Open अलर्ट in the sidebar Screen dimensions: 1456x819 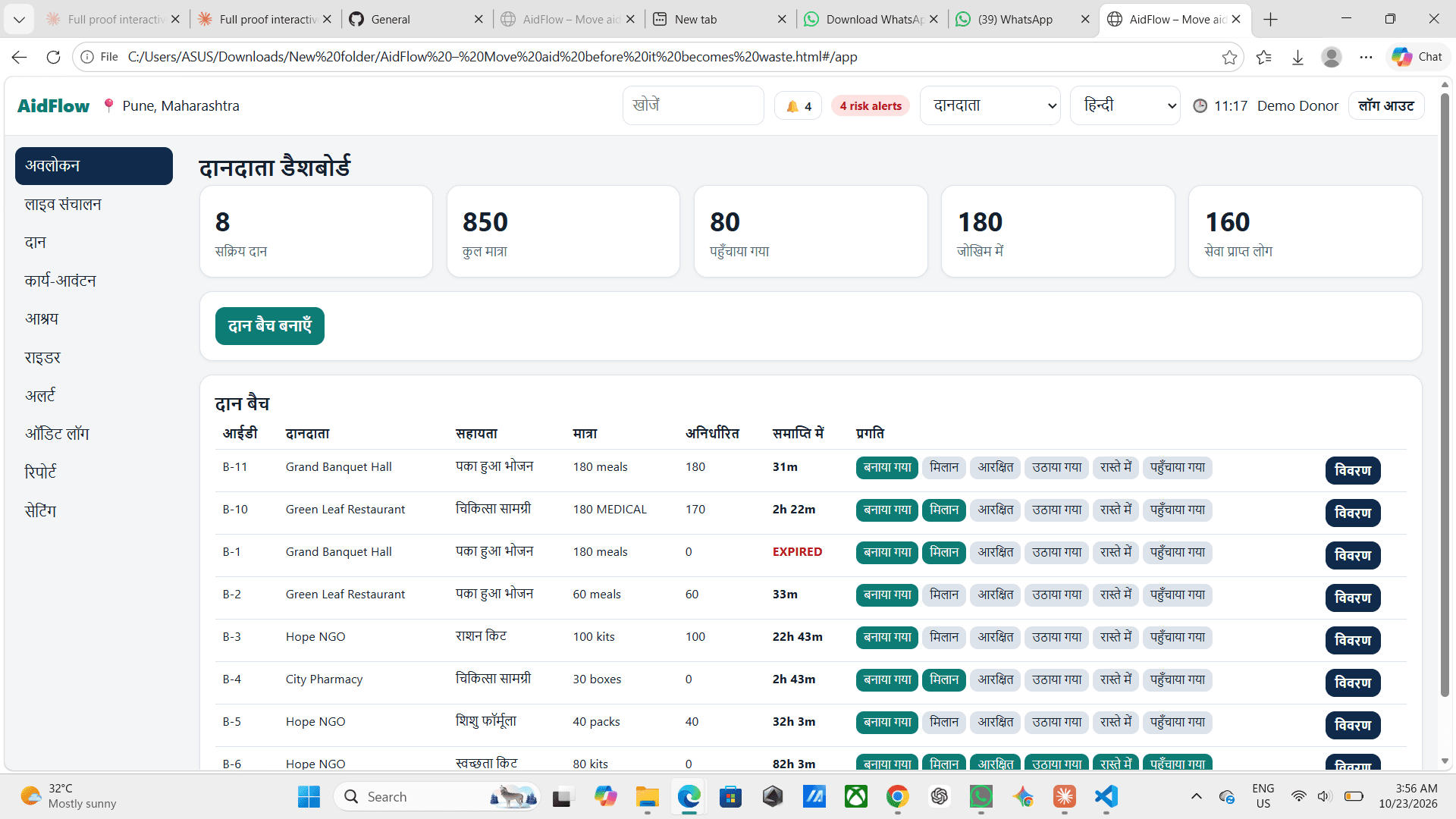(94, 396)
